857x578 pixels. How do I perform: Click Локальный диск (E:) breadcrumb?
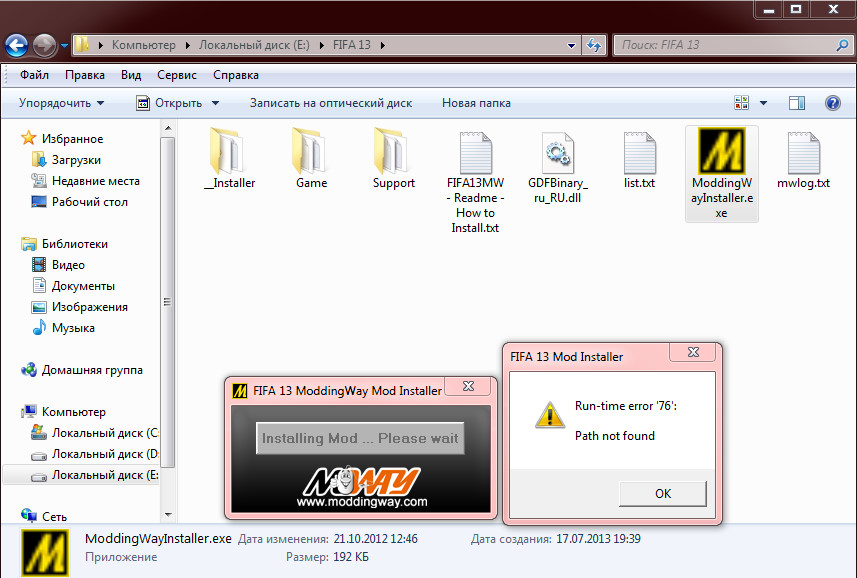(254, 45)
